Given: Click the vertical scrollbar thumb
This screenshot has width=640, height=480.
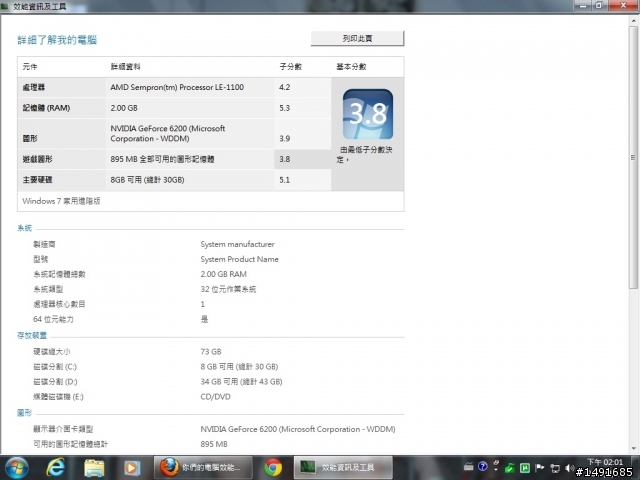Looking at the screenshot, I should (633, 157).
